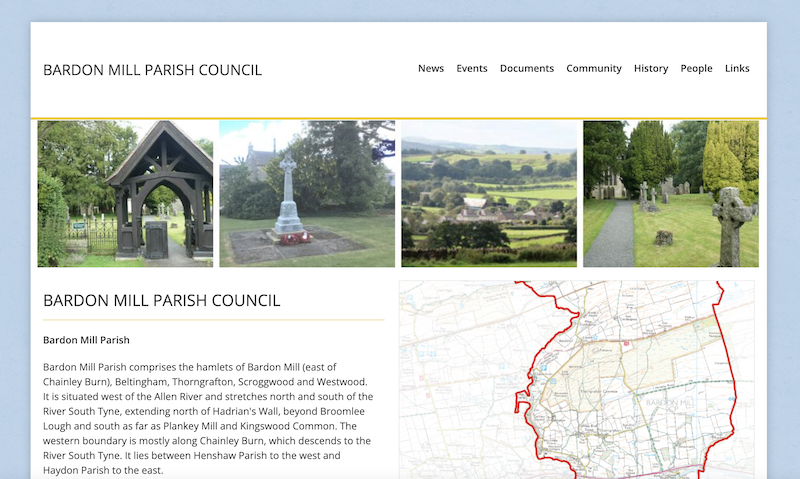This screenshot has width=800, height=479.
Task: View the countryside village landscape photo
Action: click(489, 194)
